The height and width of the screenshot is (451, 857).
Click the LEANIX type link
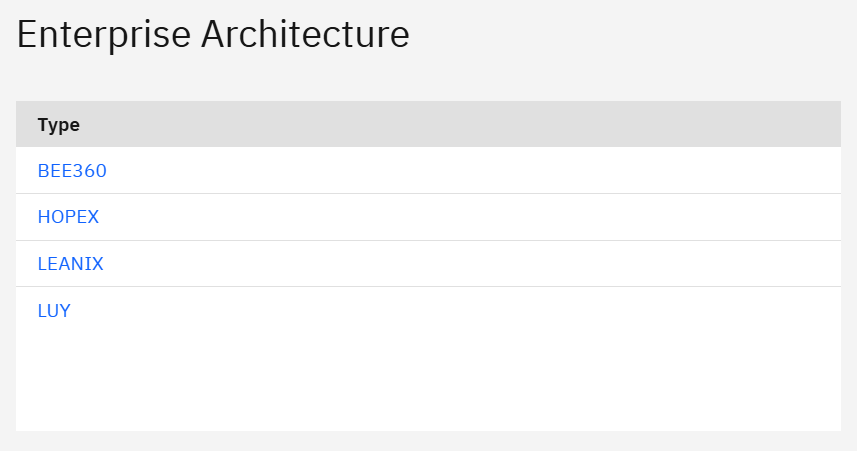pyautogui.click(x=70, y=264)
